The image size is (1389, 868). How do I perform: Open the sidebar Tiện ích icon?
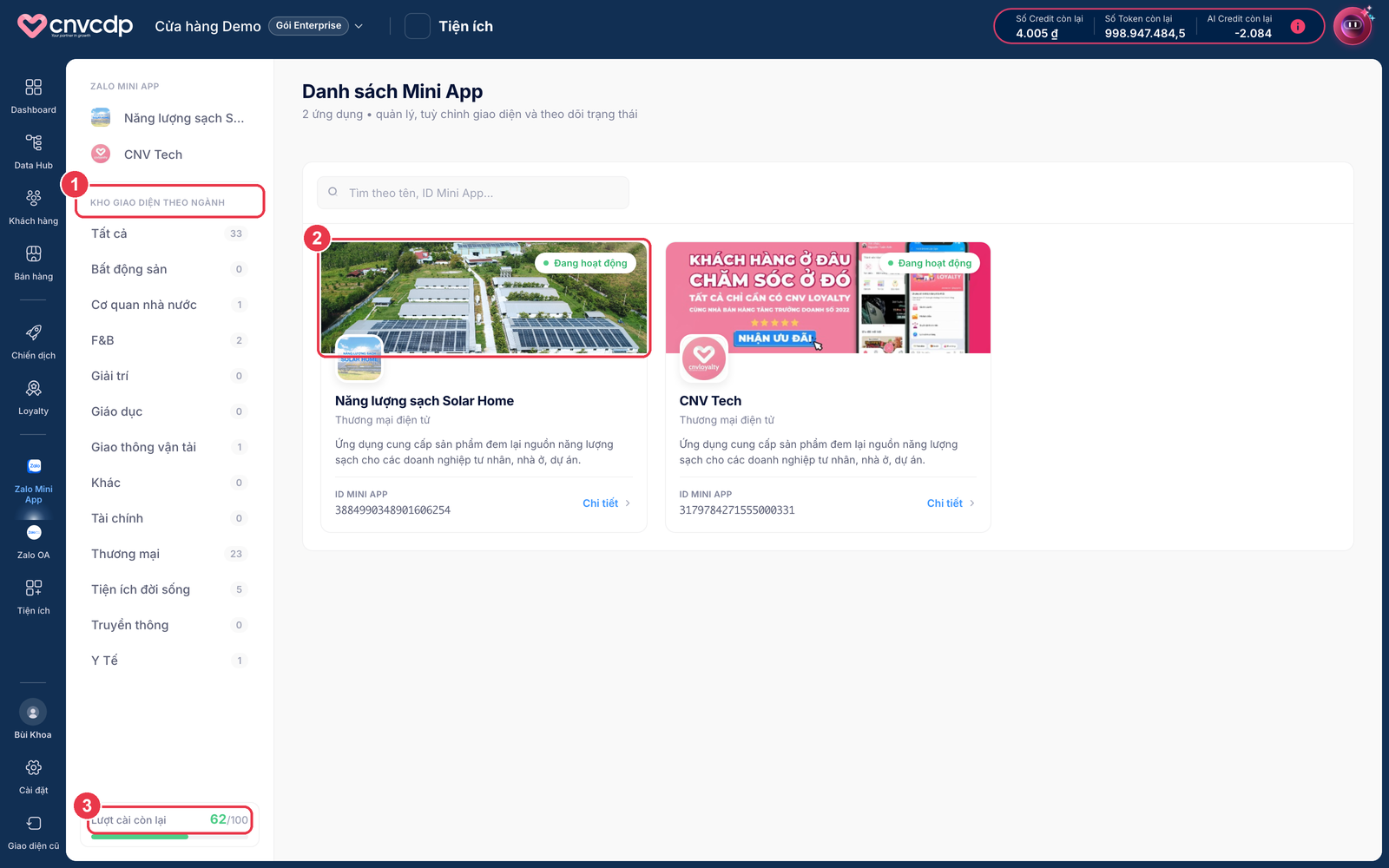(33, 588)
